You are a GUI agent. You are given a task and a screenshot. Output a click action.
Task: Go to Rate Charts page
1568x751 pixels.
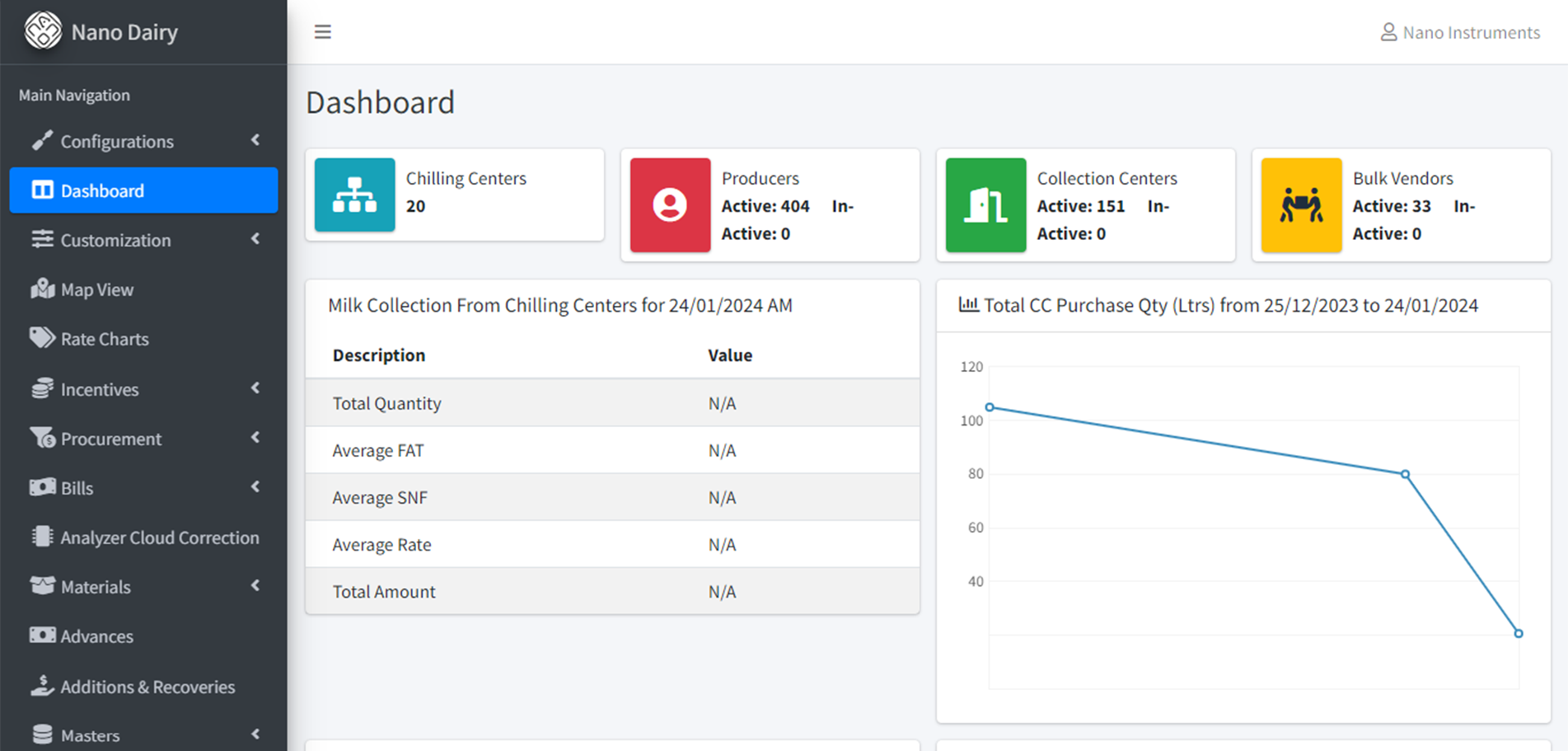pyautogui.click(x=104, y=339)
